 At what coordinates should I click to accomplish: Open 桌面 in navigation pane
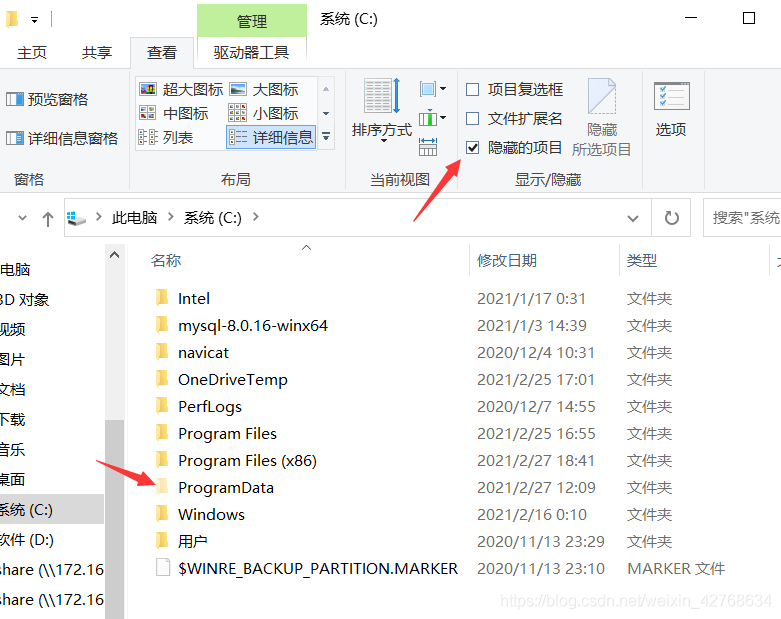coord(12,479)
